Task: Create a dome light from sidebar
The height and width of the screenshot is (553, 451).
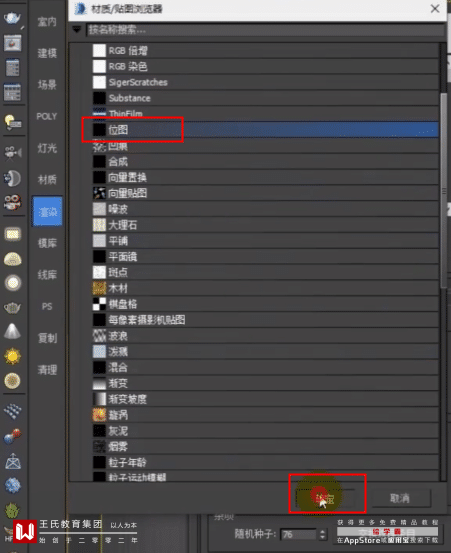Action: (x=12, y=259)
